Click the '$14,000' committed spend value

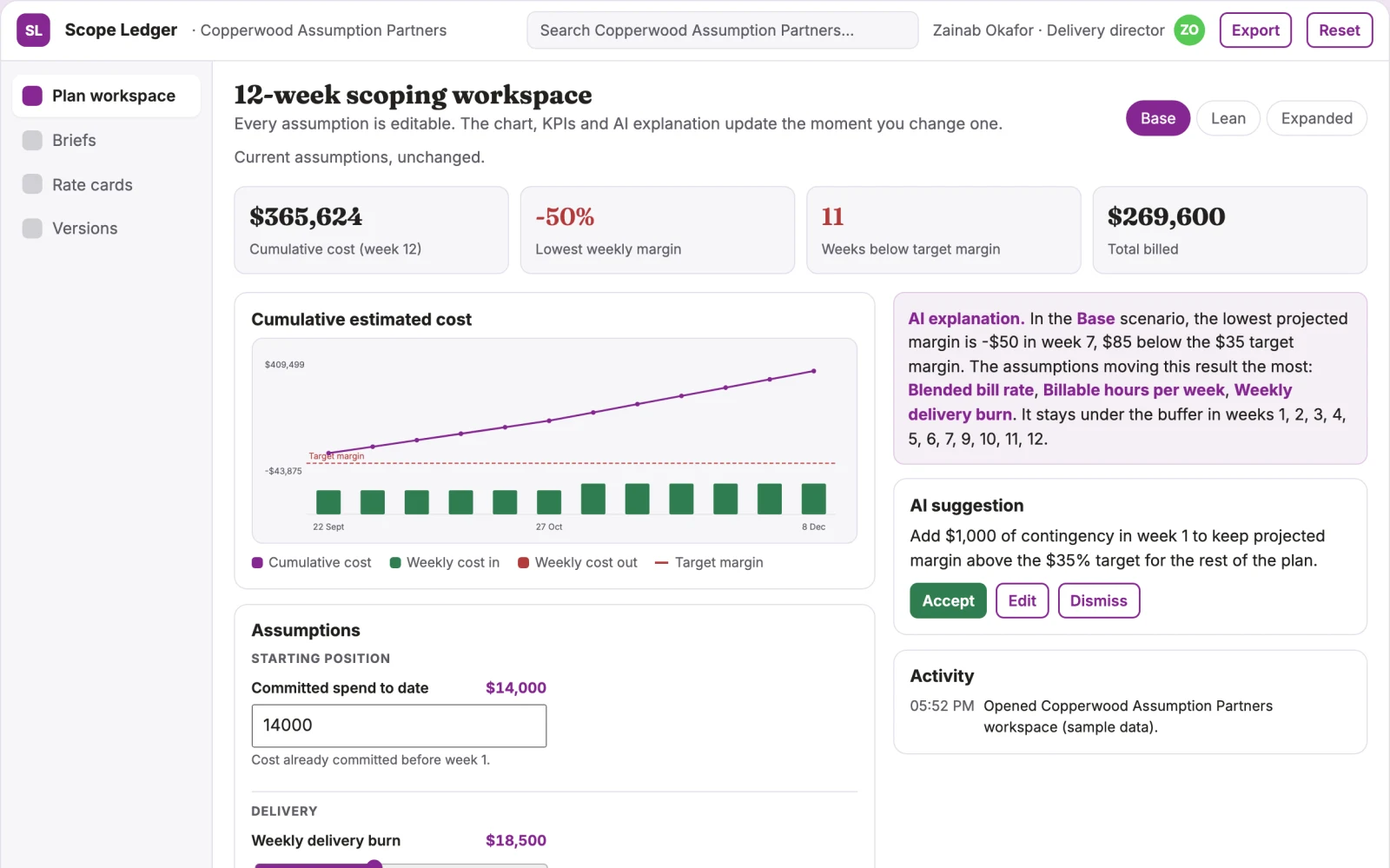tap(516, 688)
